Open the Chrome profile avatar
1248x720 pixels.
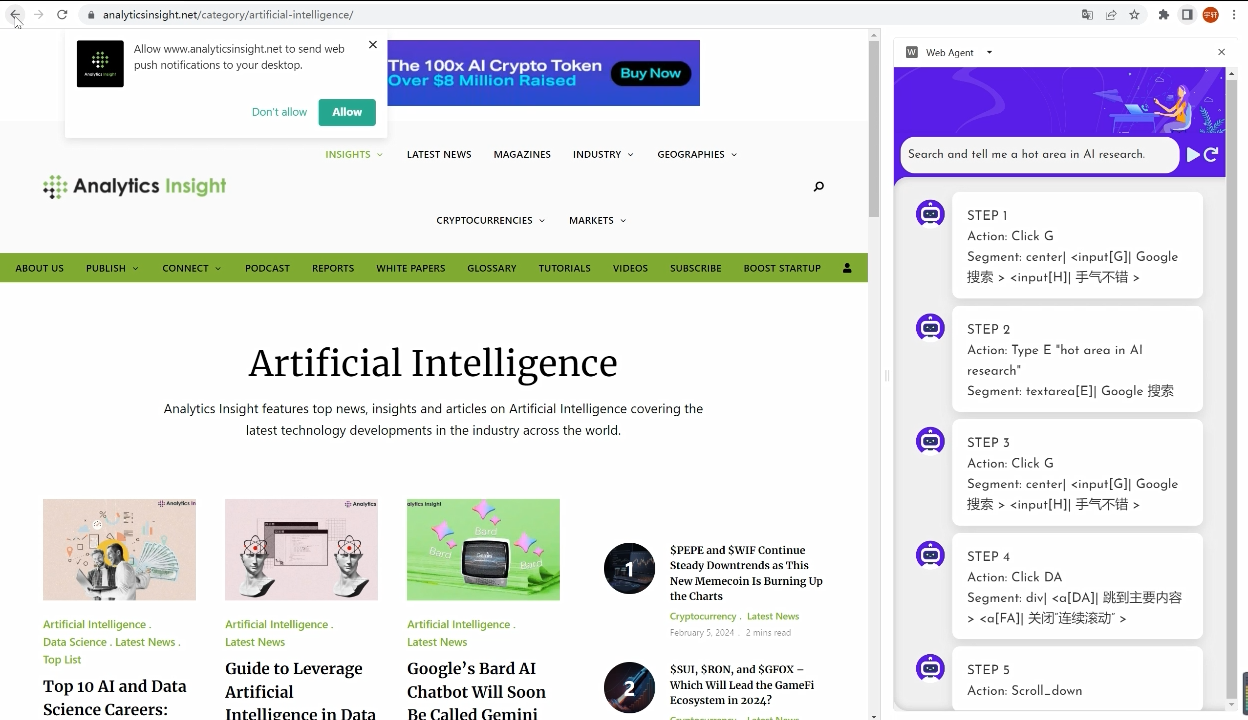point(1210,15)
